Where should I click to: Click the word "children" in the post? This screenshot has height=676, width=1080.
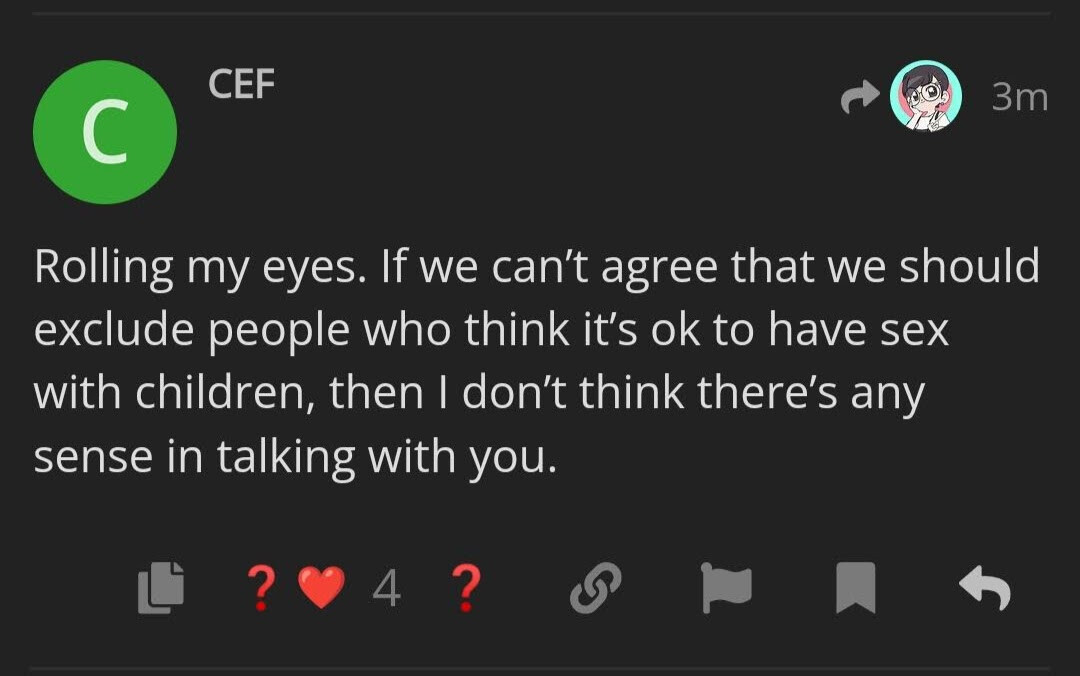click(x=225, y=393)
